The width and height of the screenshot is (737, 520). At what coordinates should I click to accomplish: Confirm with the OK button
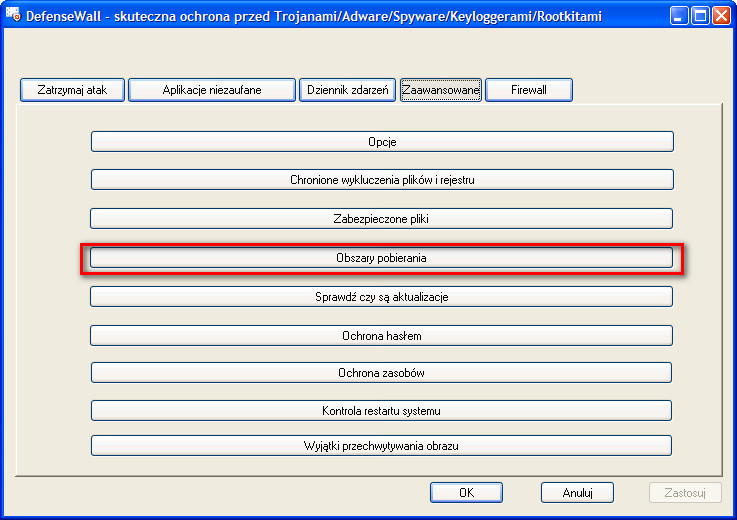[466, 492]
